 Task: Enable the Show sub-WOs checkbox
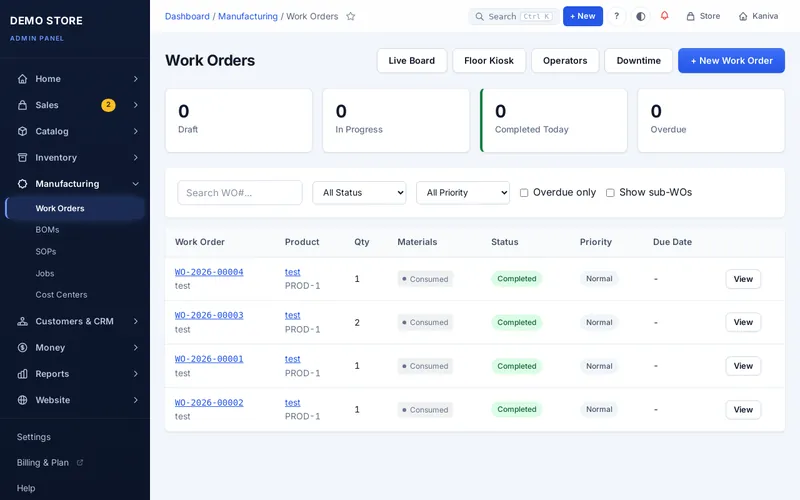point(610,193)
